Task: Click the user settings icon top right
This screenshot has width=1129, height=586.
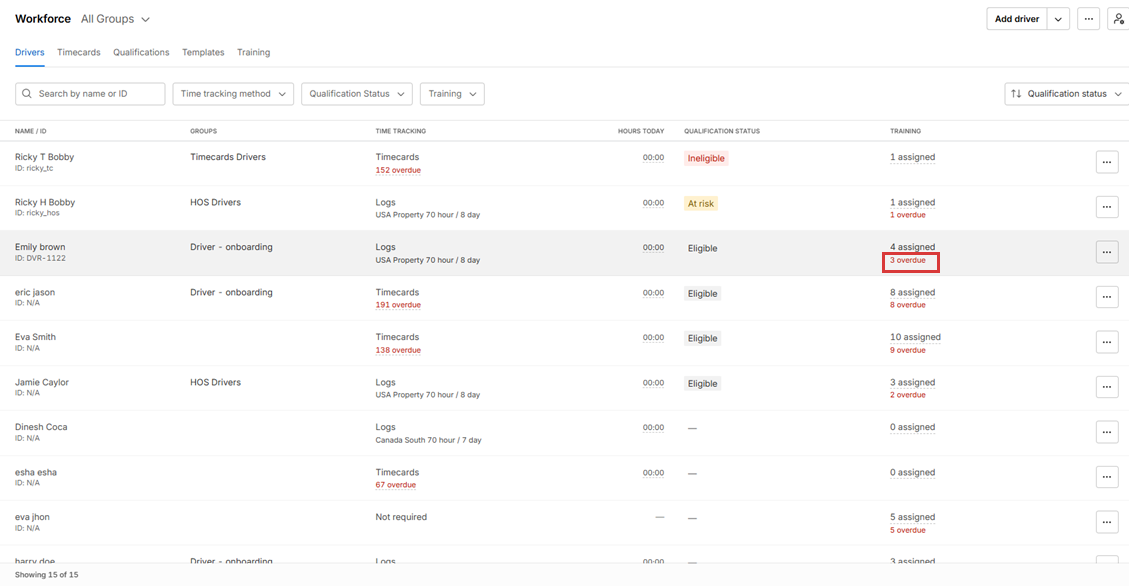Action: [x=1118, y=19]
